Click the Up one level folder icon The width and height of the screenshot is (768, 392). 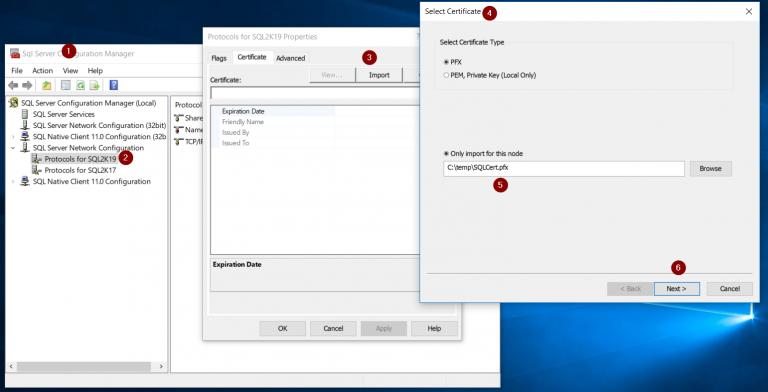point(47,86)
